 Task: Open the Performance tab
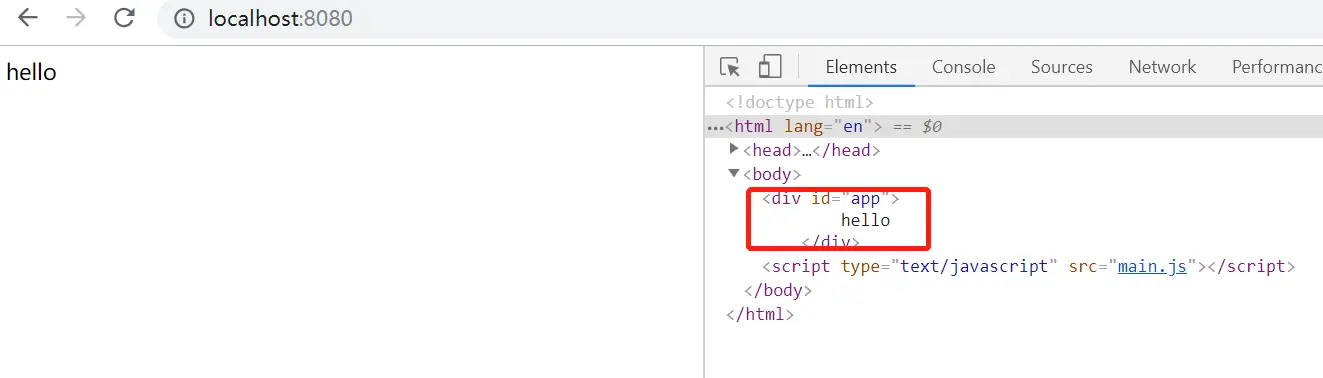1277,67
